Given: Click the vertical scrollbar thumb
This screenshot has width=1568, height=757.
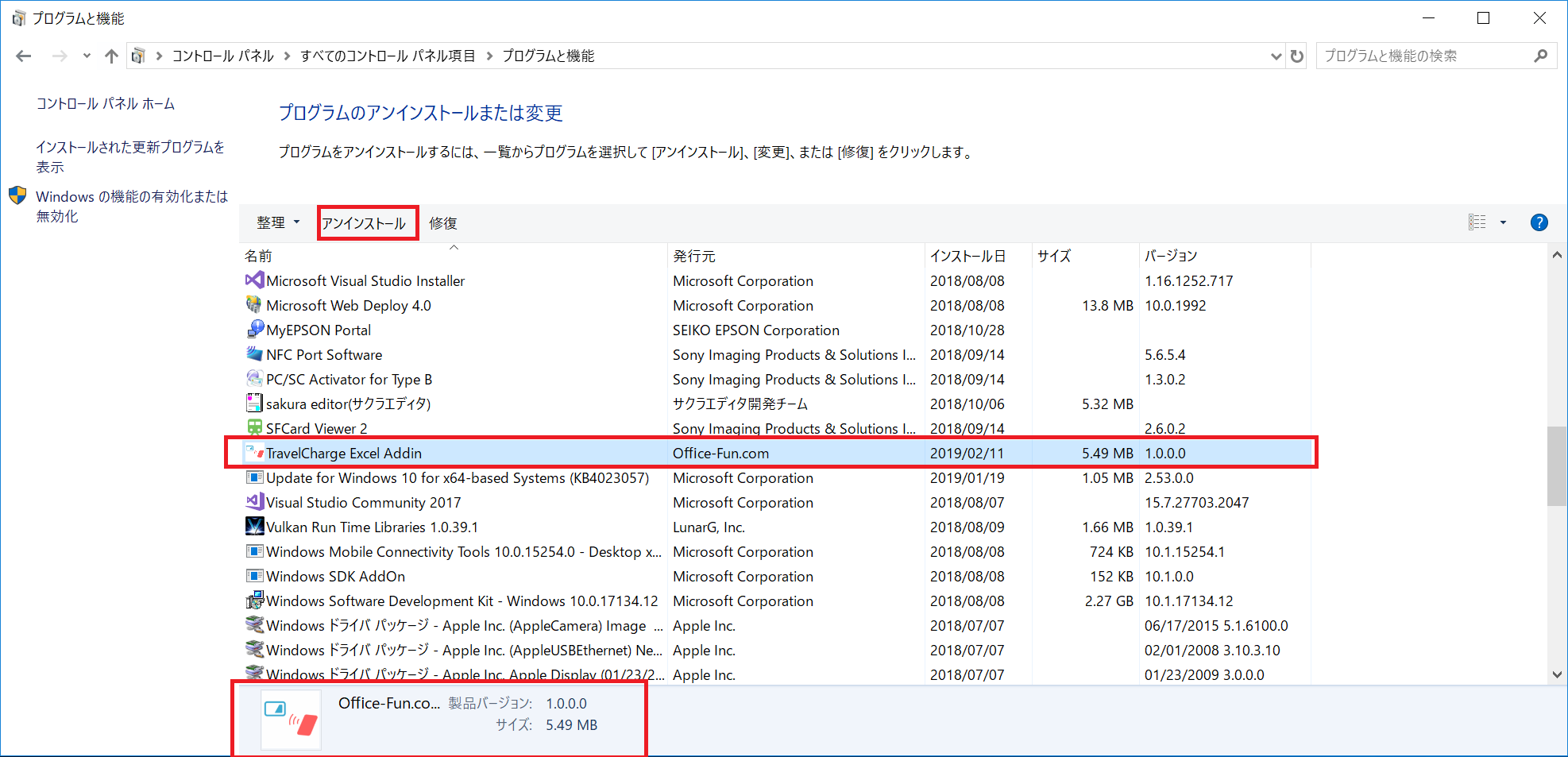Looking at the screenshot, I should pos(1557,466).
